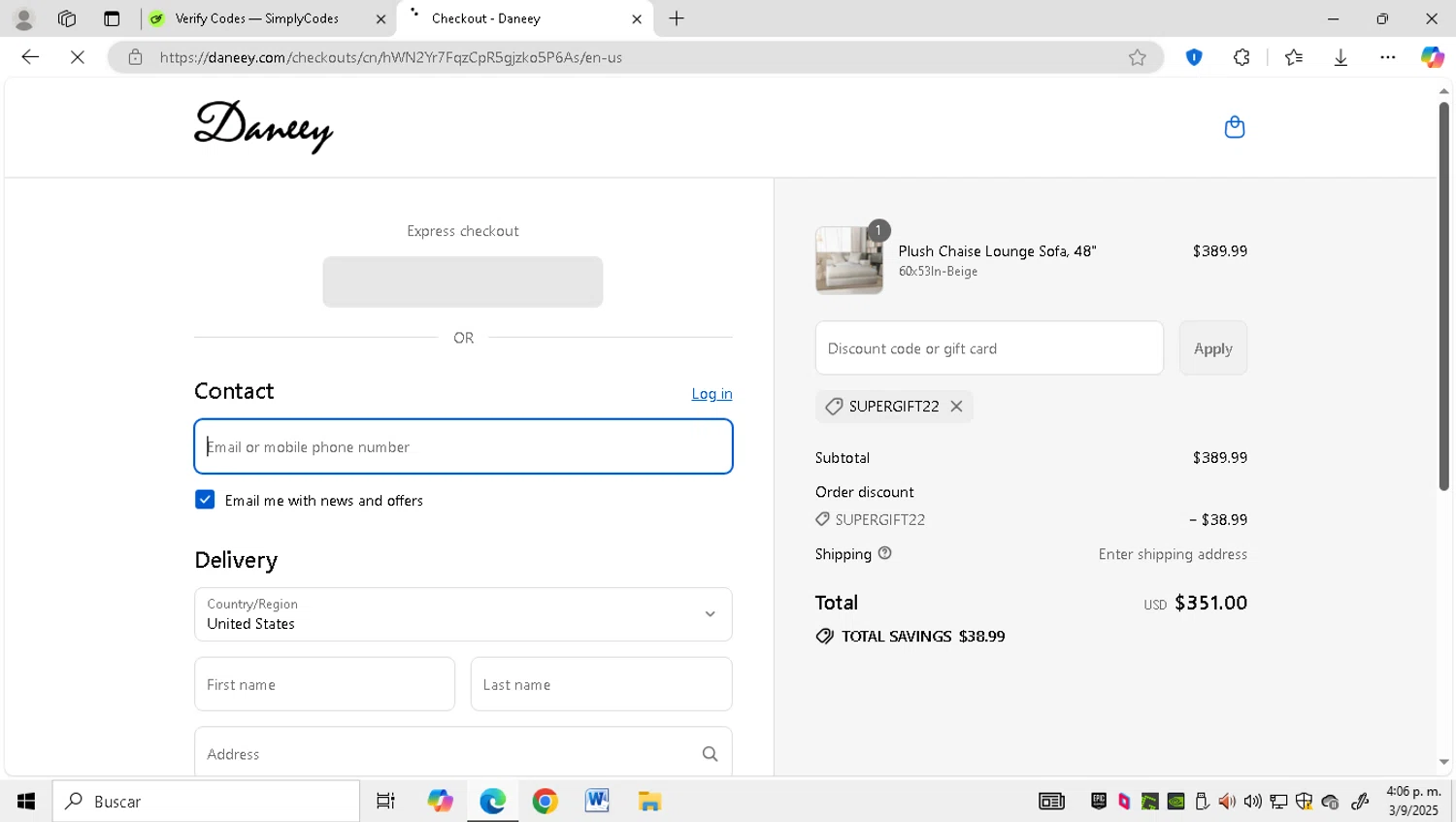Click the page vertical scrollbar thumb
Viewport: 1456px width, 822px height.
(1443, 296)
